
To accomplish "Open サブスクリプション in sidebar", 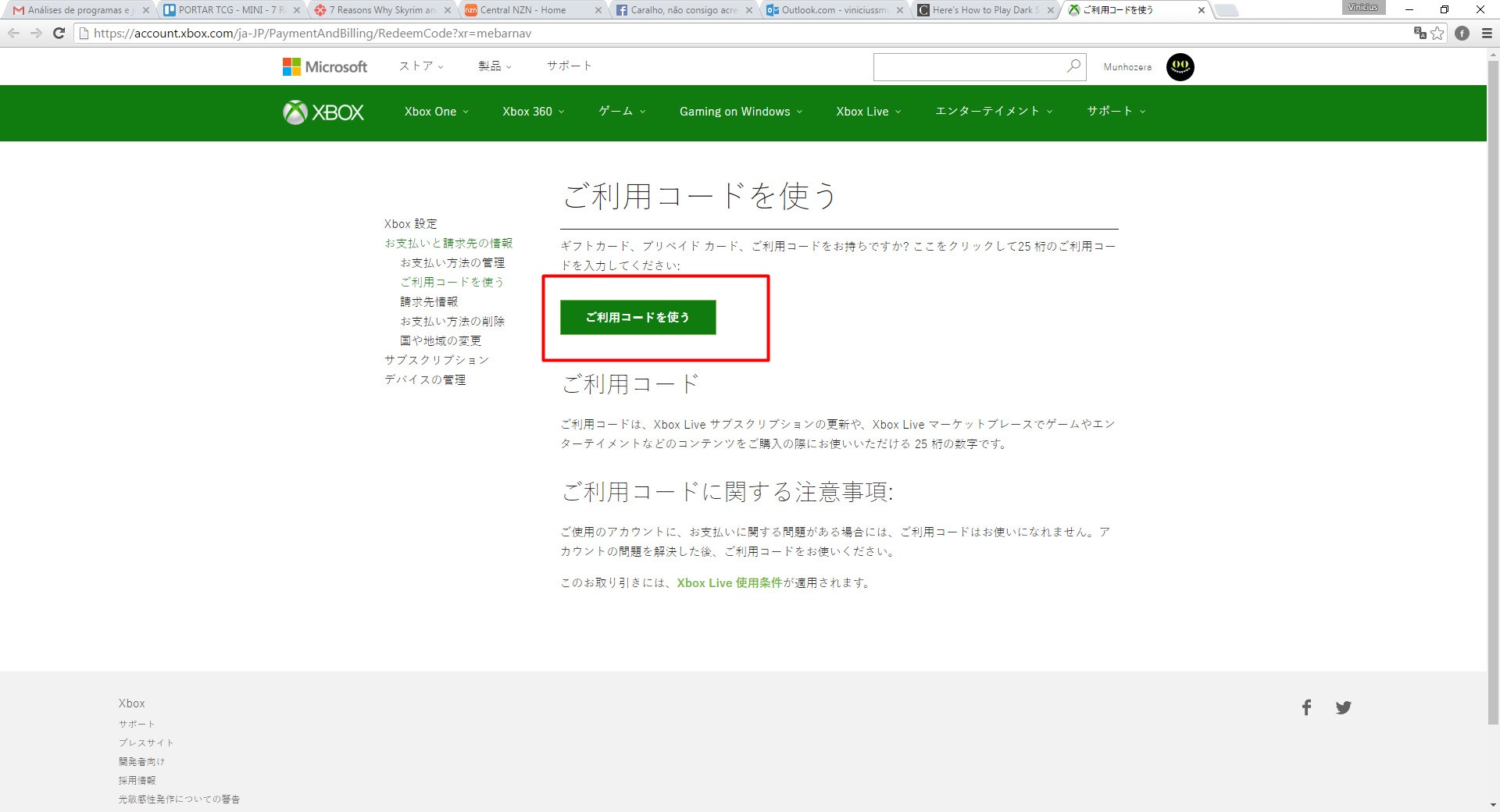I will tap(437, 360).
